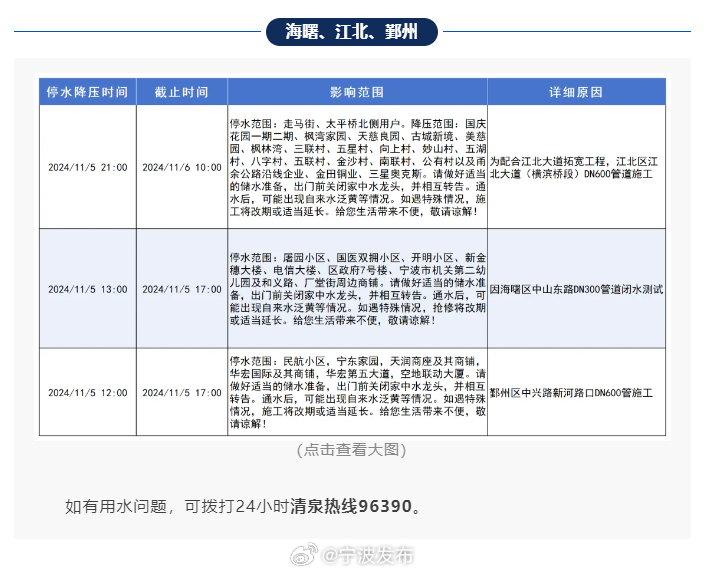Click the reason 鄞州区中兴路新河路口DN600管施工

[571, 393]
